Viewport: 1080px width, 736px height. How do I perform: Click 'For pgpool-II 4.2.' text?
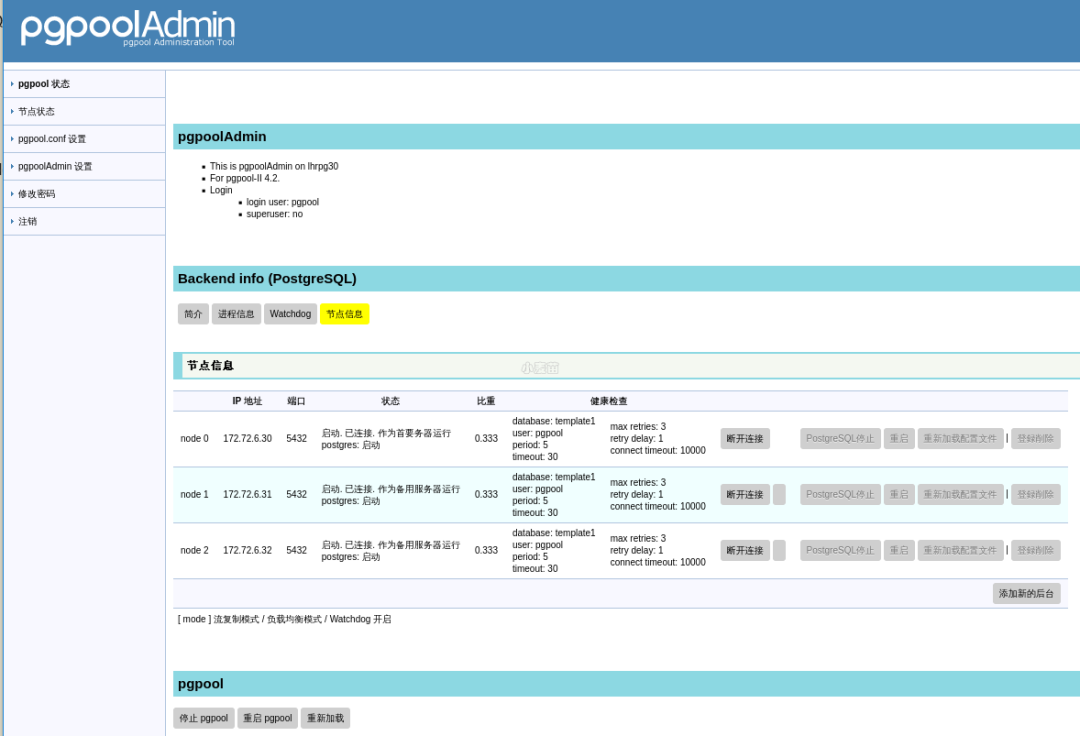pyautogui.click(x=245, y=178)
